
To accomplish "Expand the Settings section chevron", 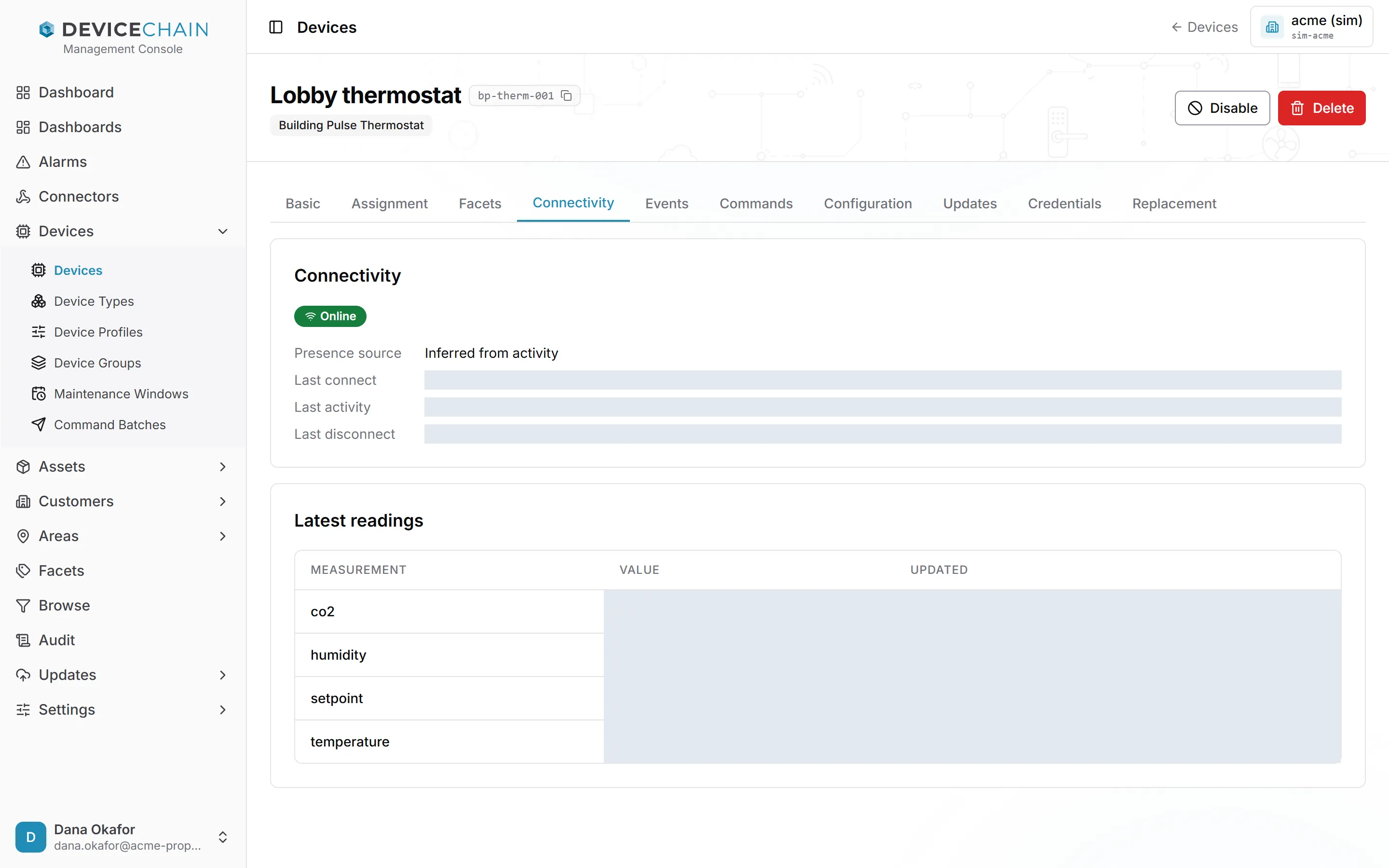I will (x=223, y=709).
